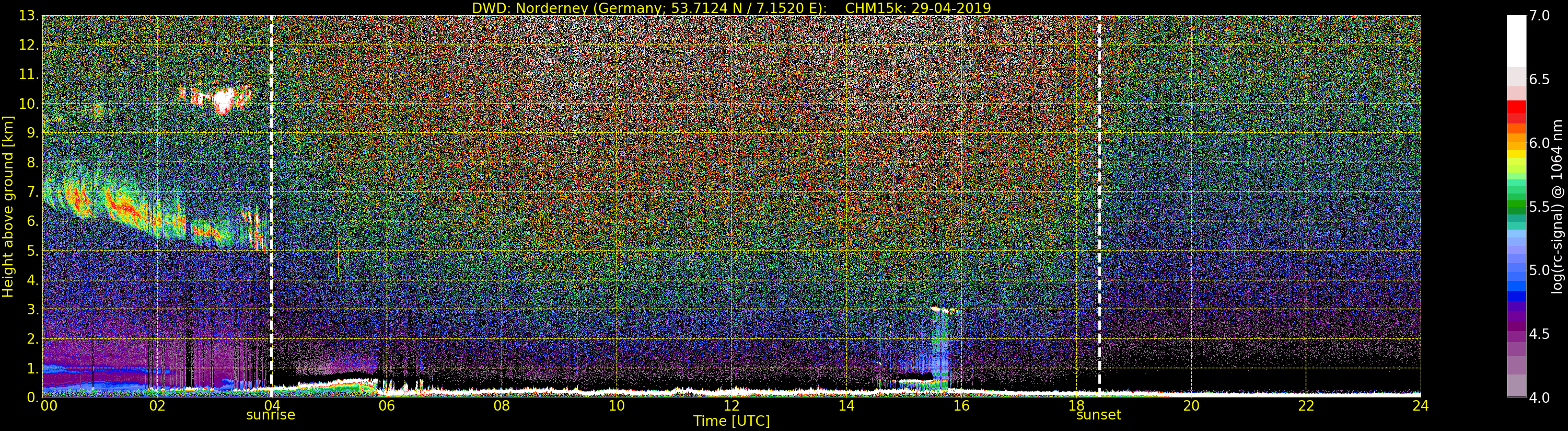Click the "sunrise" label below the time axis
The width and height of the screenshot is (1568, 431).
point(270,415)
